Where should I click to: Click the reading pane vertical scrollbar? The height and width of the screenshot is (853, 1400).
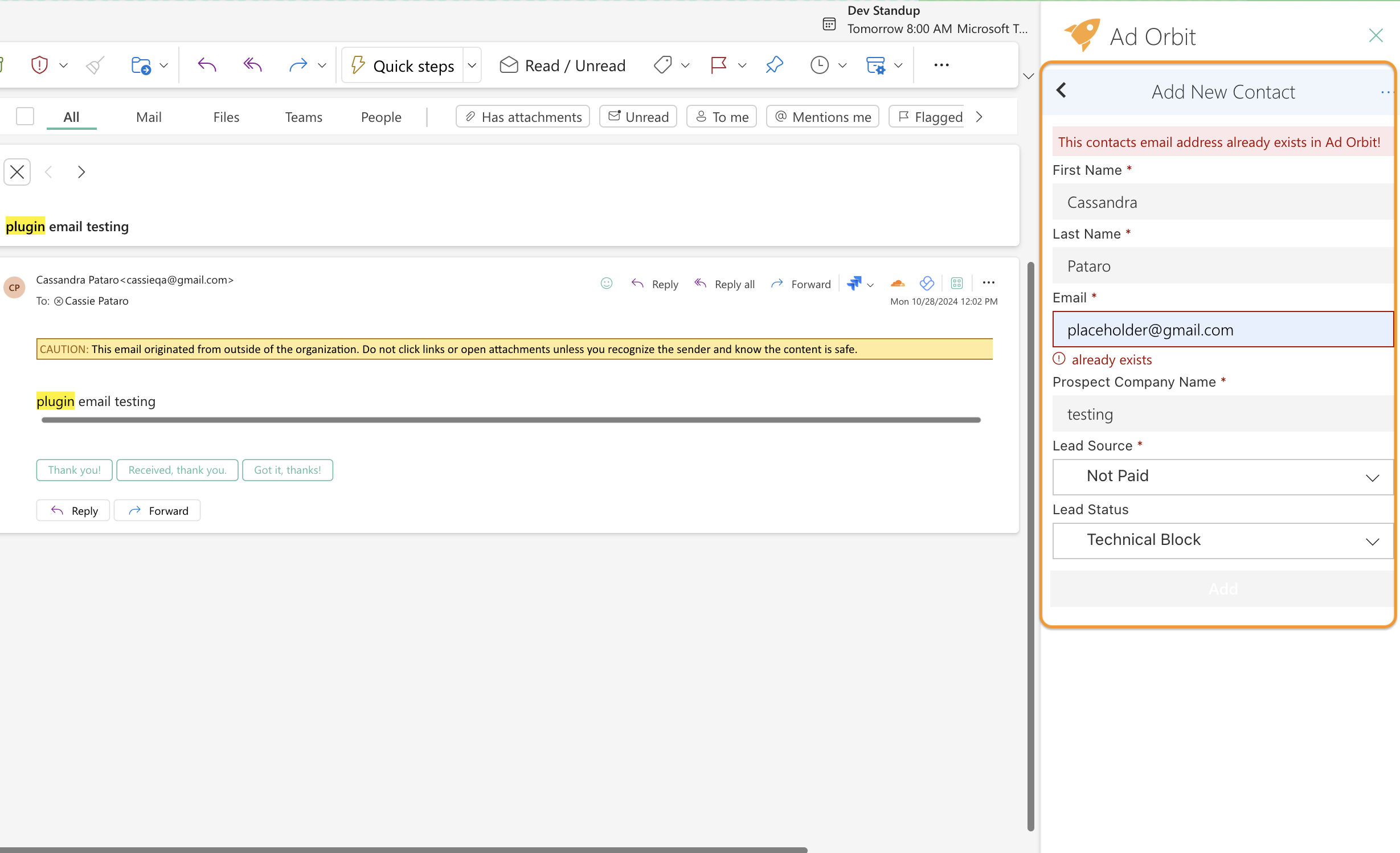pyautogui.click(x=1030, y=546)
